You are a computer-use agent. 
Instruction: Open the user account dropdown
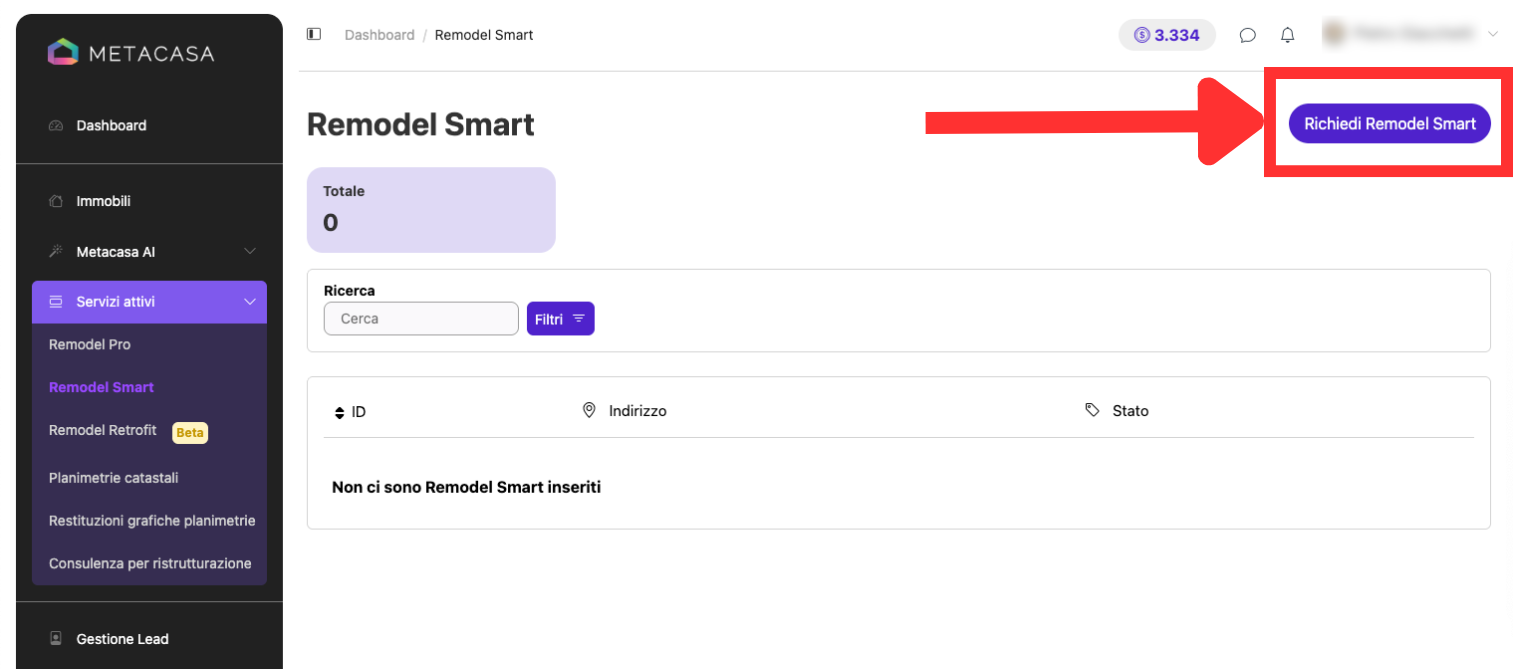1409,34
